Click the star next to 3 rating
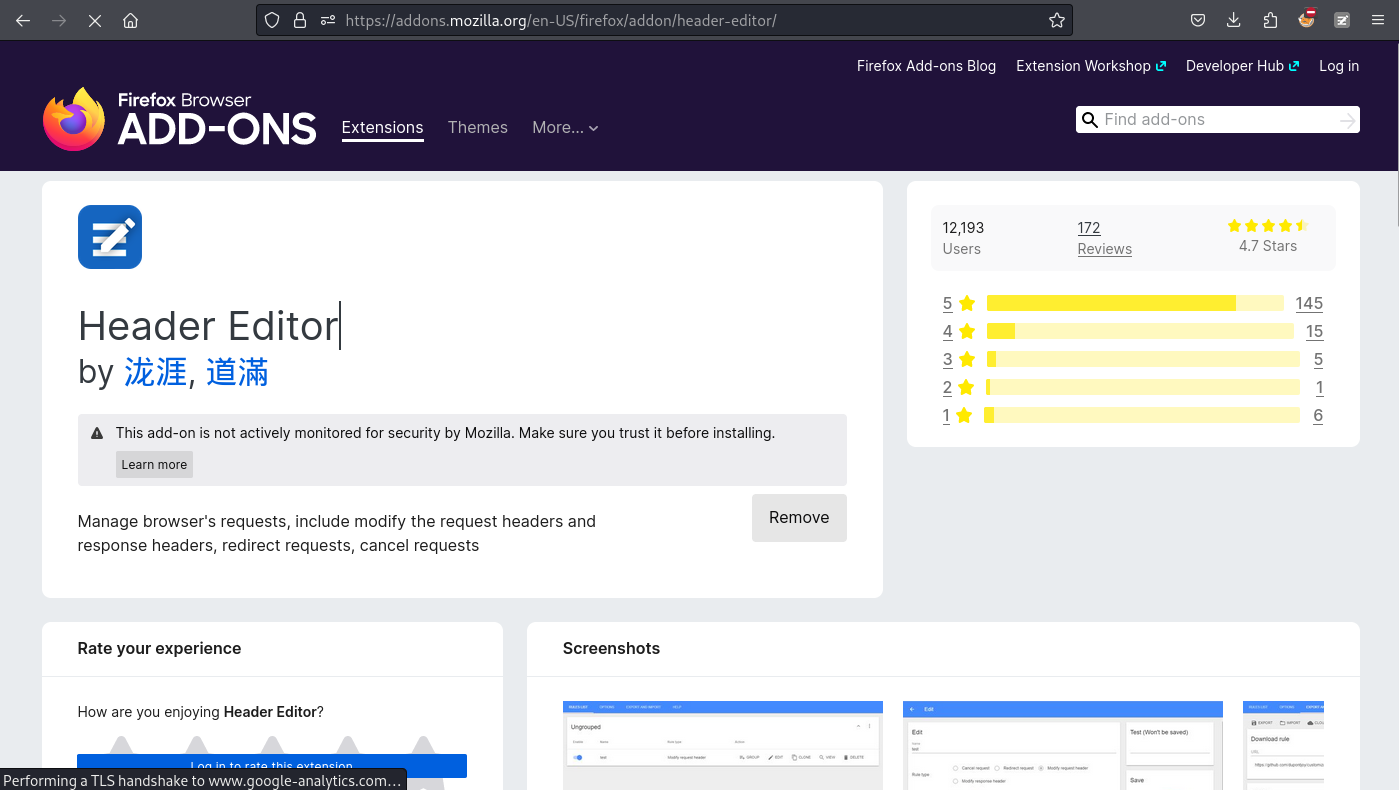The height and width of the screenshot is (790, 1399). click(x=967, y=359)
